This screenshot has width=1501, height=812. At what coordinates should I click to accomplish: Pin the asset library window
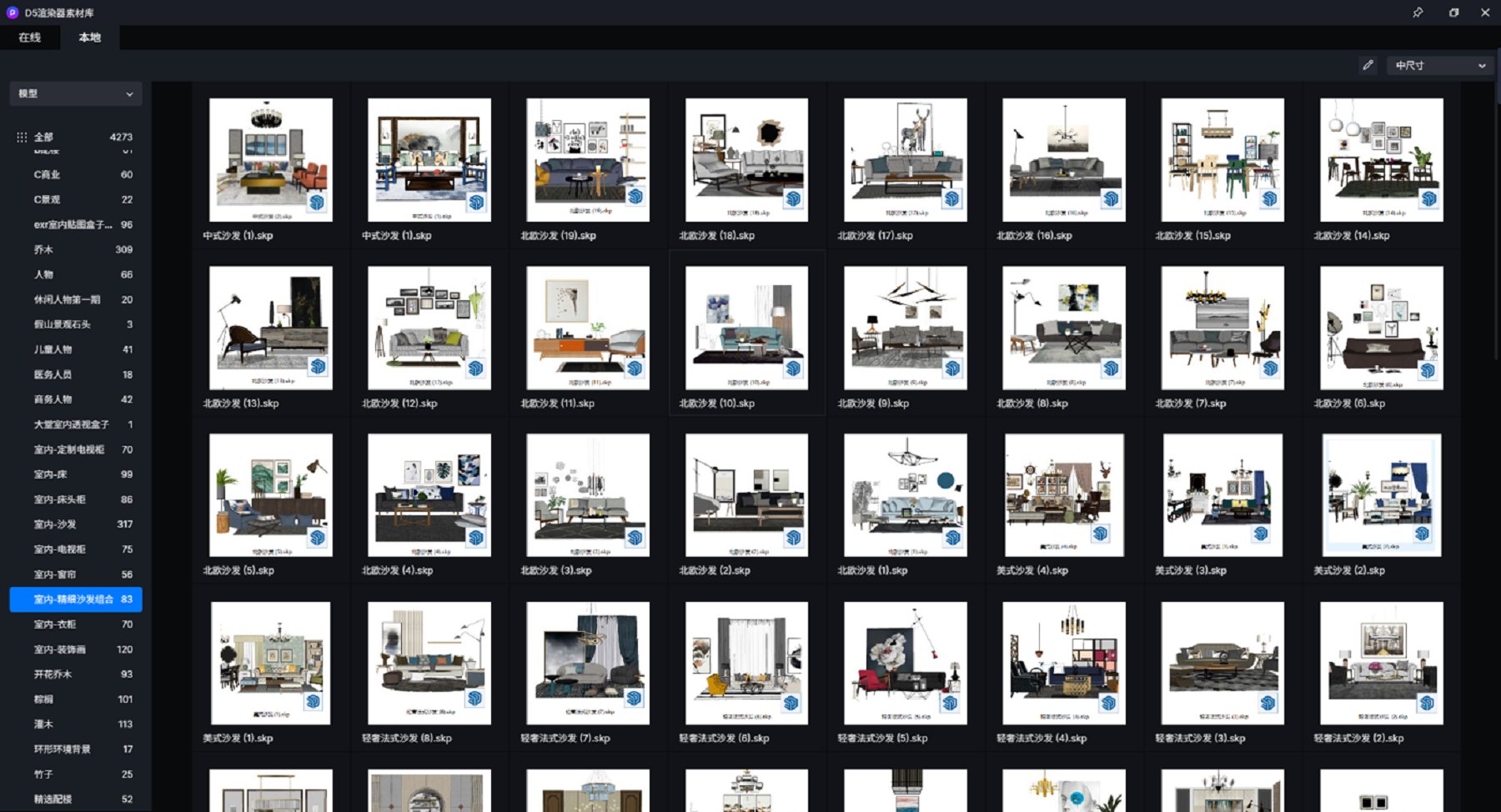(x=1418, y=13)
